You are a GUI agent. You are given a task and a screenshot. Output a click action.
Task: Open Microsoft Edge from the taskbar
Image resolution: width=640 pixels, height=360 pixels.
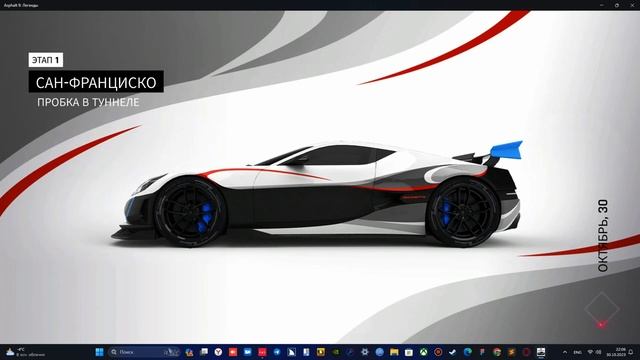tap(467, 352)
